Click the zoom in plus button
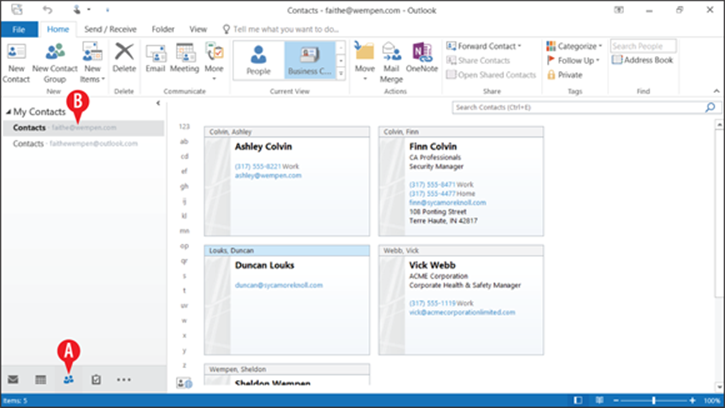The height and width of the screenshot is (408, 725). point(692,401)
